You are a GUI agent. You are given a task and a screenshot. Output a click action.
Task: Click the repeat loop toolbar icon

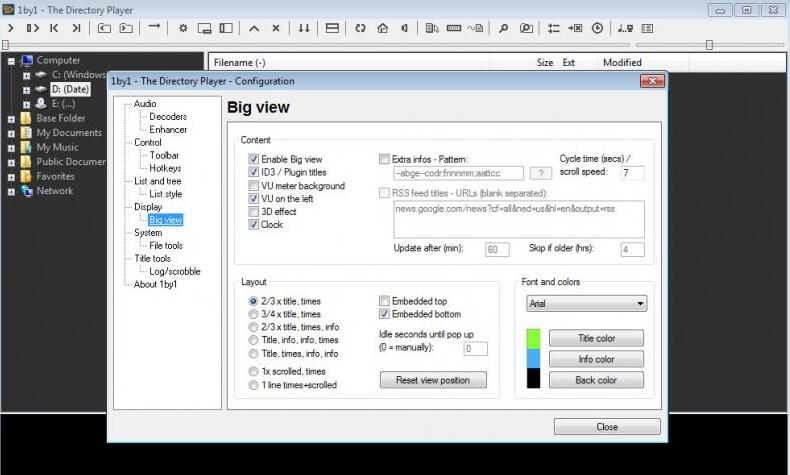pos(360,28)
